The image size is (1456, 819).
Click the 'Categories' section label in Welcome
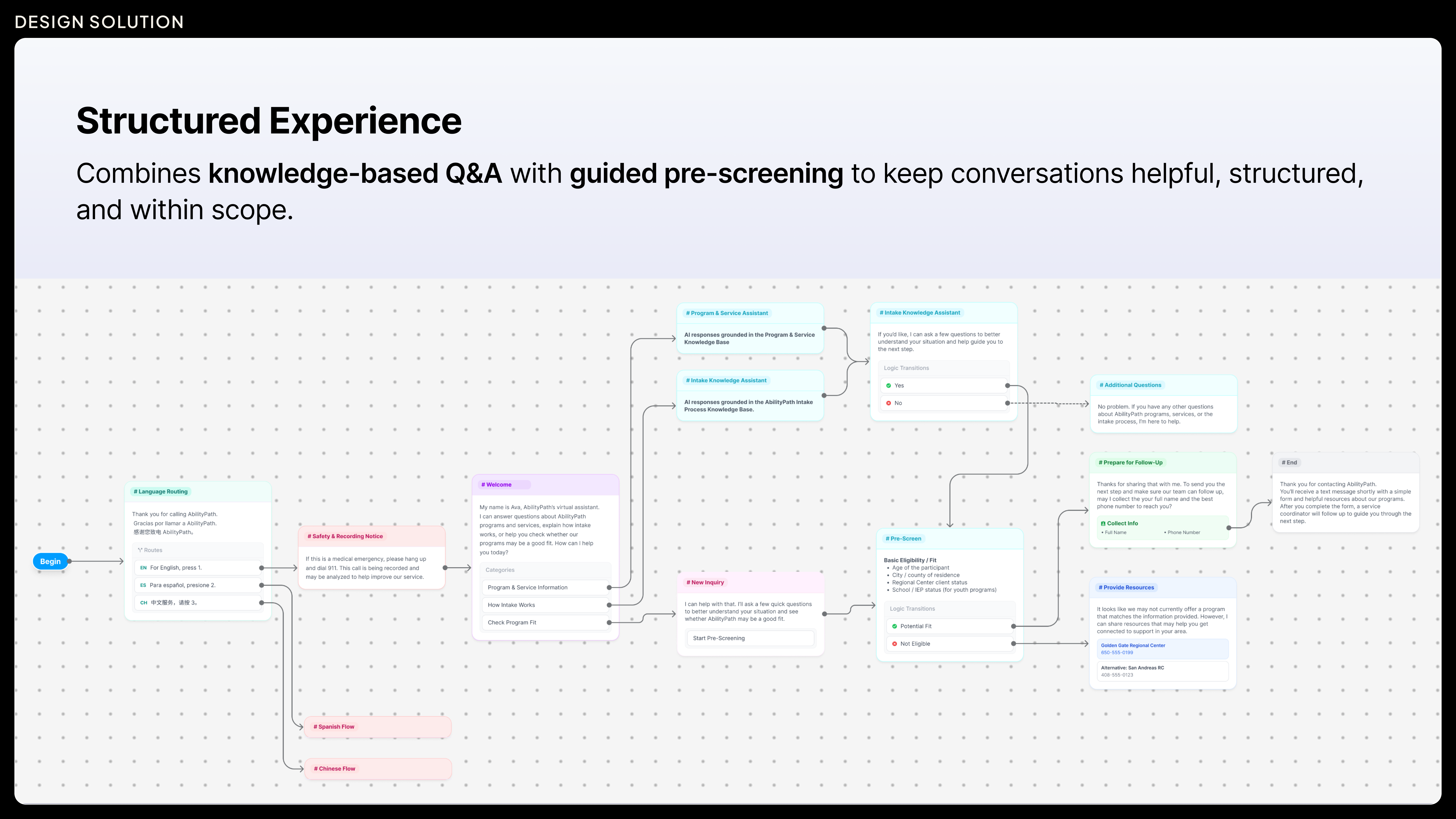[x=500, y=570]
